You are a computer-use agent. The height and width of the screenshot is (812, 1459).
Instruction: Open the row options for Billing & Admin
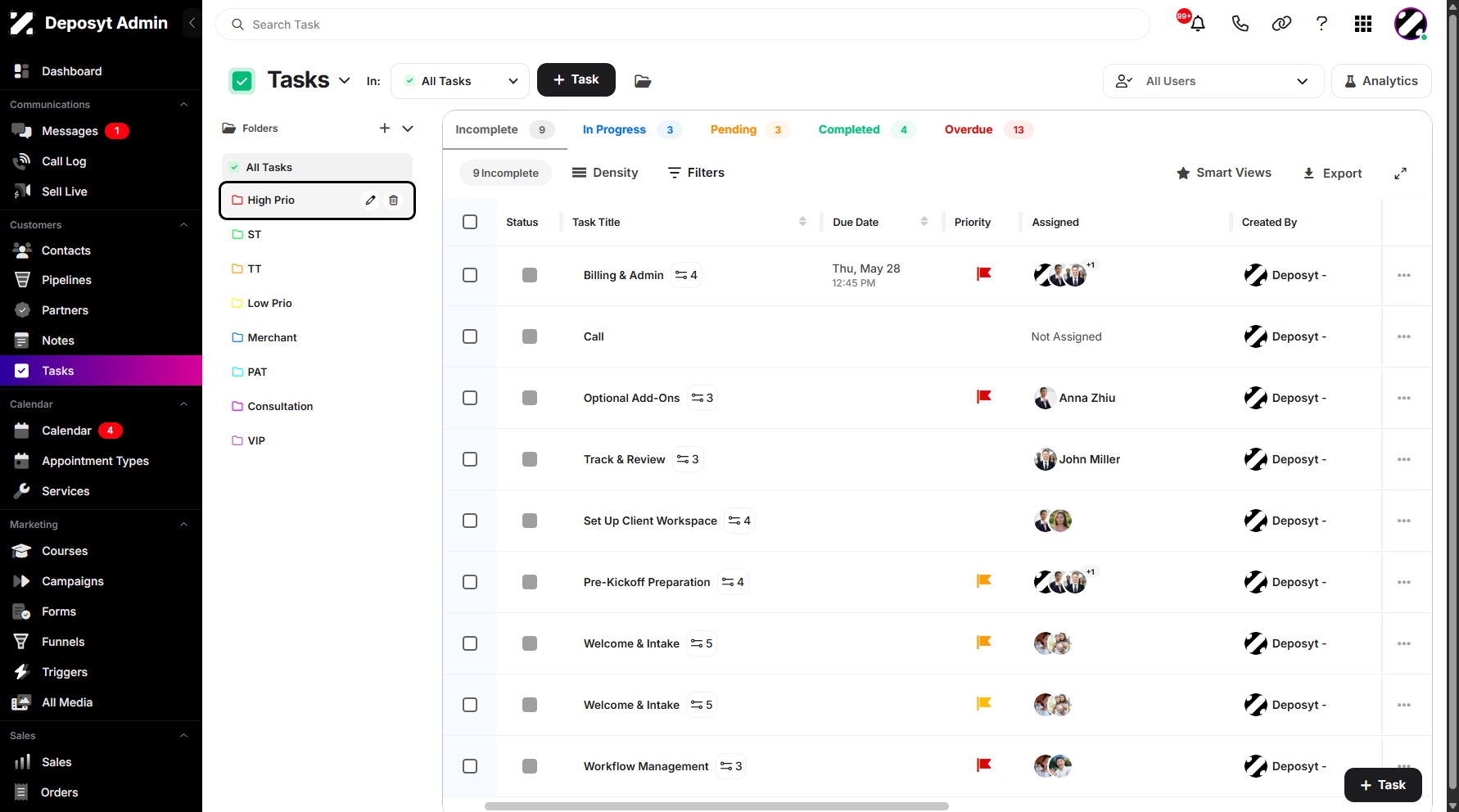1404,275
